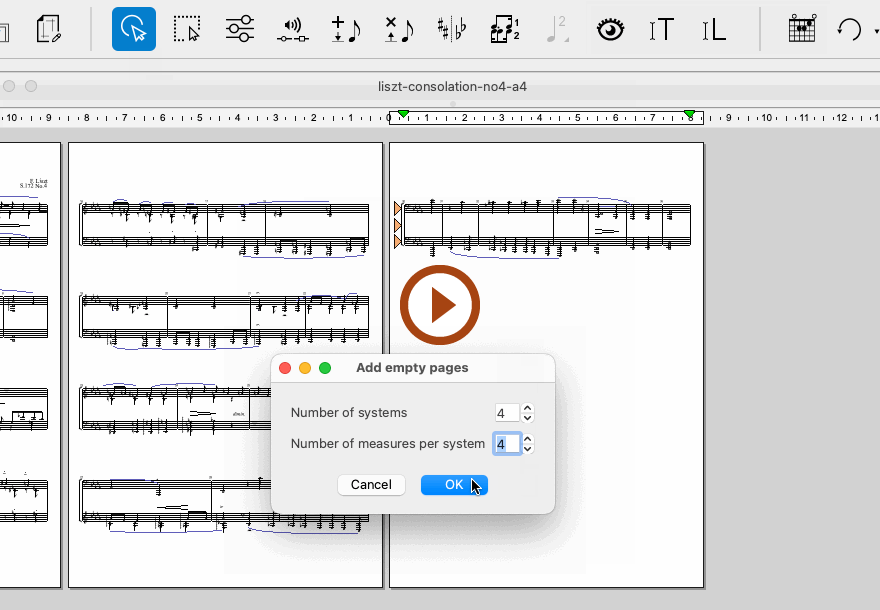Click the left green ruler margin marker
Viewport: 880px width, 610px height.
[x=403, y=114]
